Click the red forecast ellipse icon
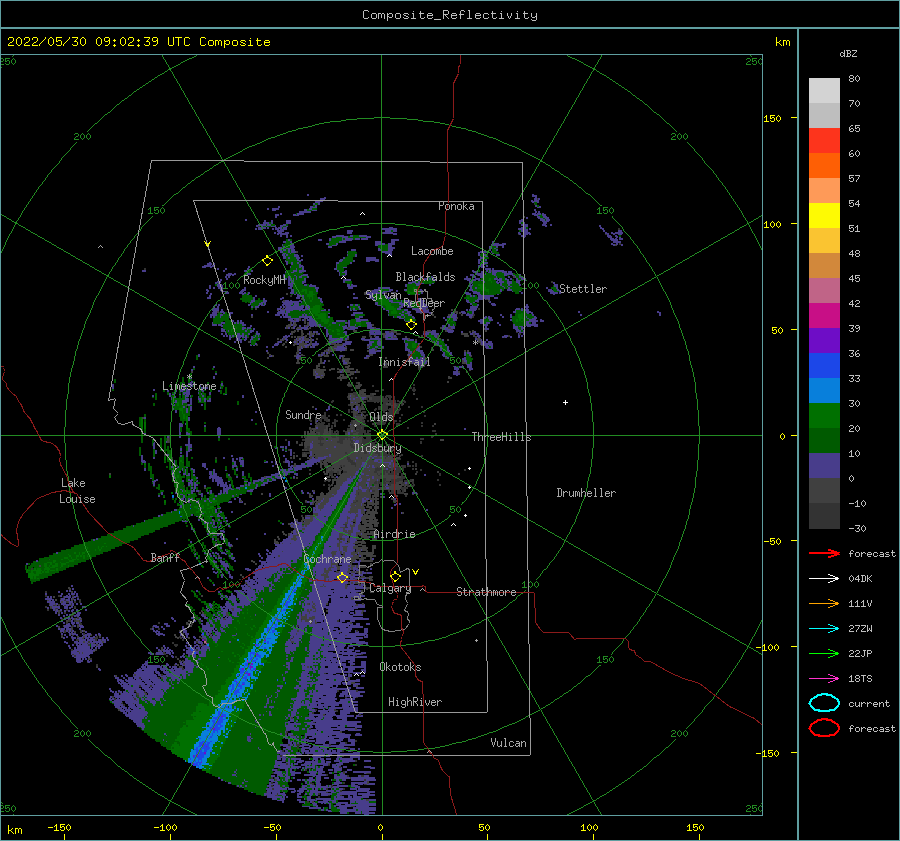 [824, 728]
